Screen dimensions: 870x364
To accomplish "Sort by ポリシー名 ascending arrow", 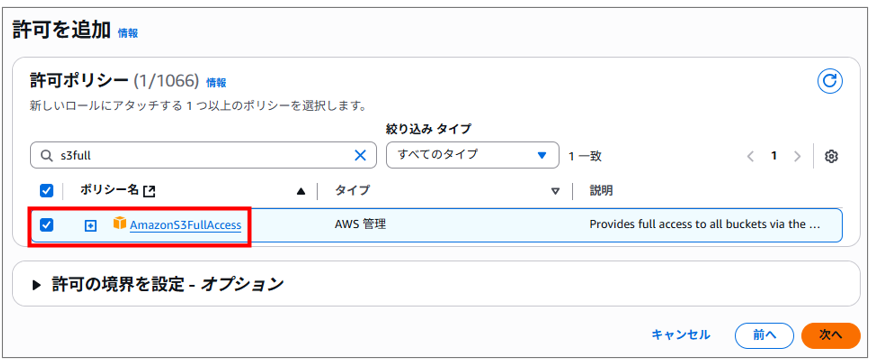I will pyautogui.click(x=301, y=191).
